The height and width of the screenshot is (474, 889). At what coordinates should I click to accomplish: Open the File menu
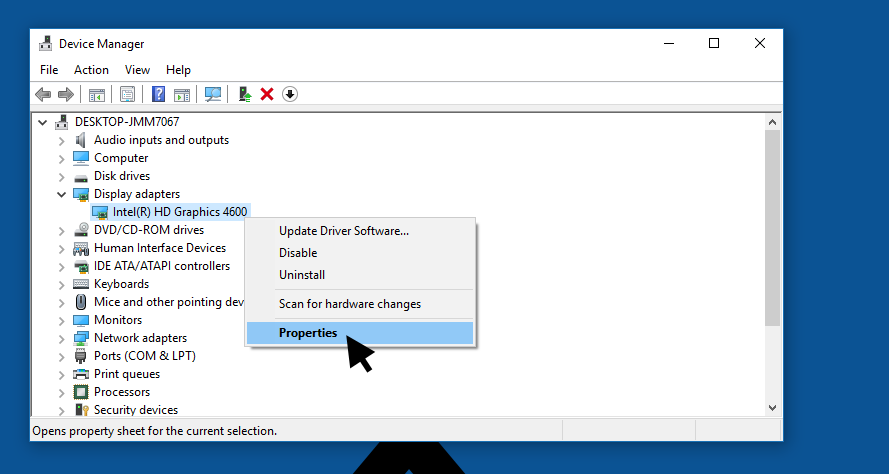coord(49,70)
